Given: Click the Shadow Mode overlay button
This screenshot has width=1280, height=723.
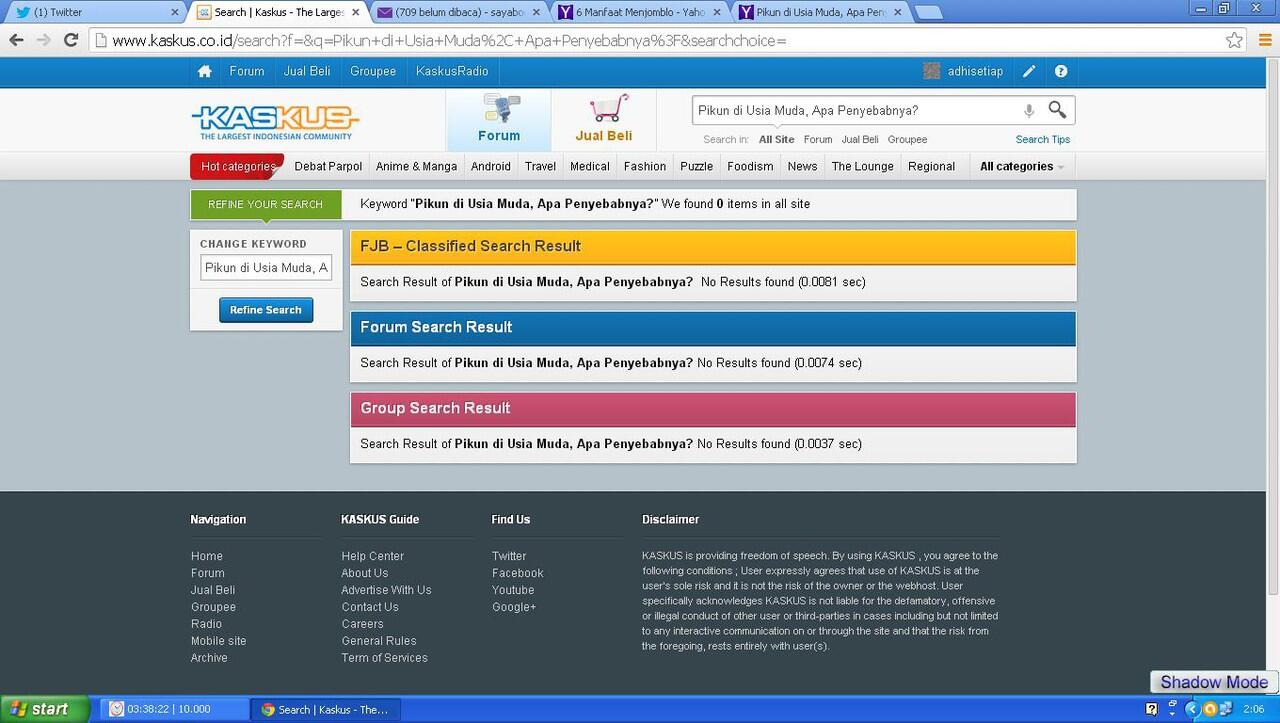Looking at the screenshot, I should tap(1214, 682).
